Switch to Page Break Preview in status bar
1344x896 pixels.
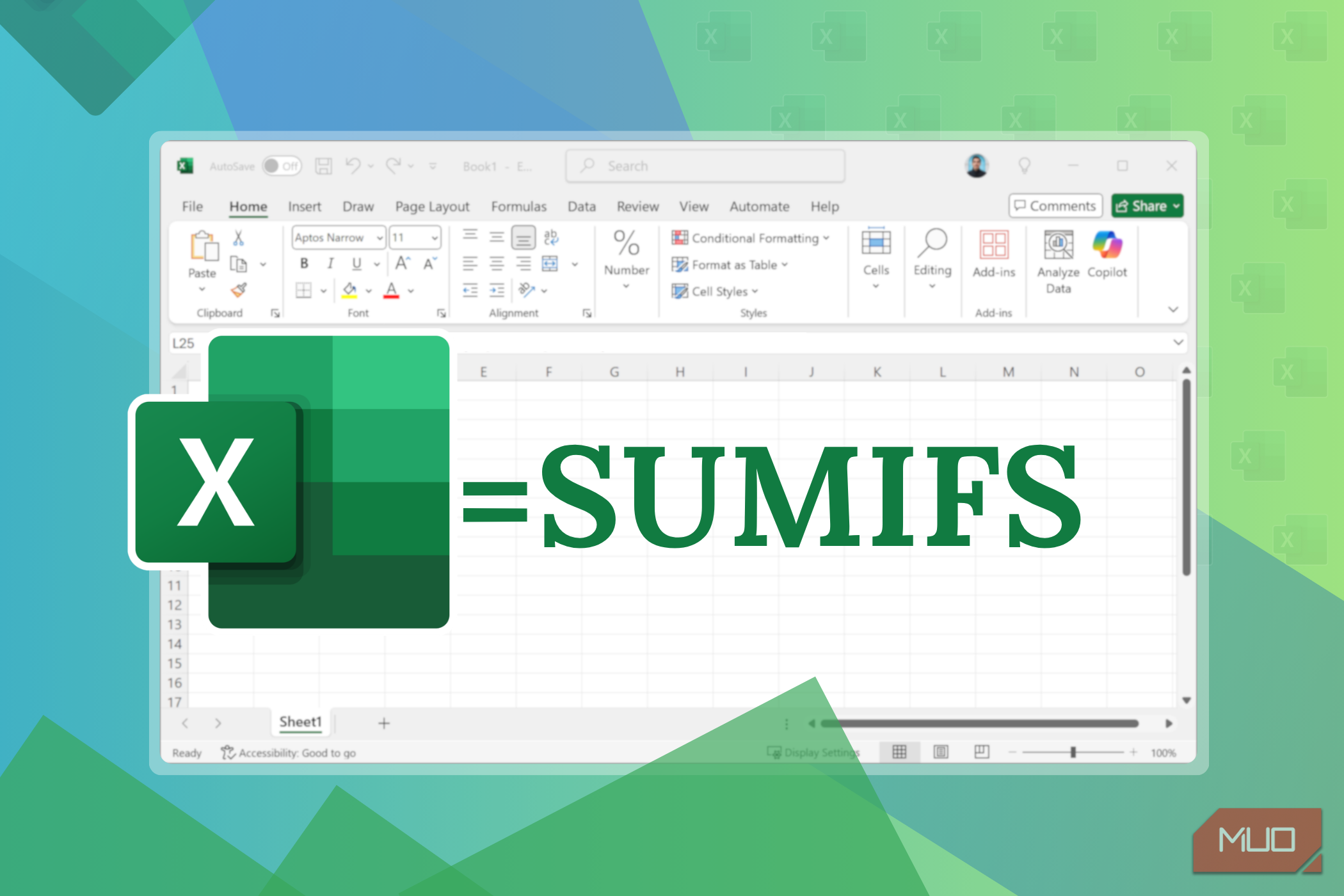point(982,752)
